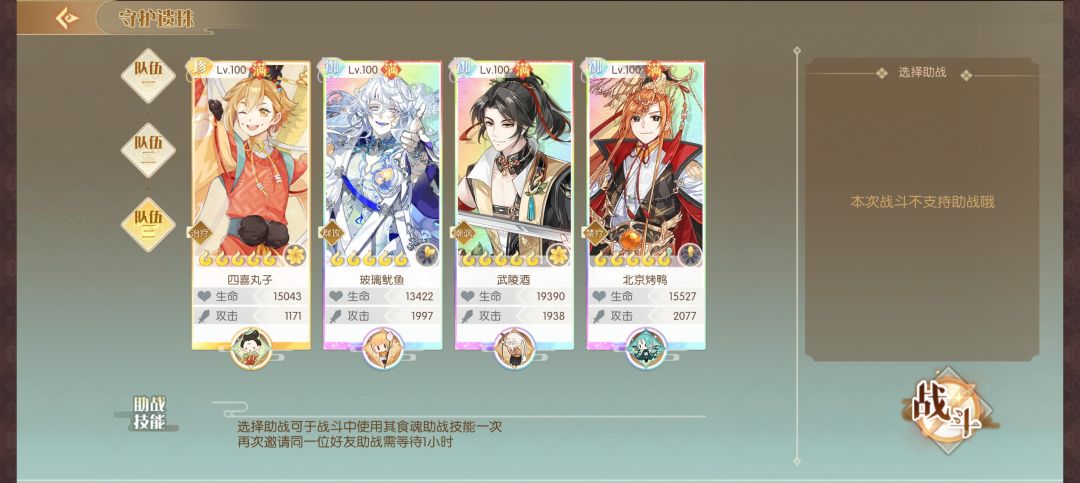Select the 队伍三 team tab
1080x483 pixels.
click(148, 225)
